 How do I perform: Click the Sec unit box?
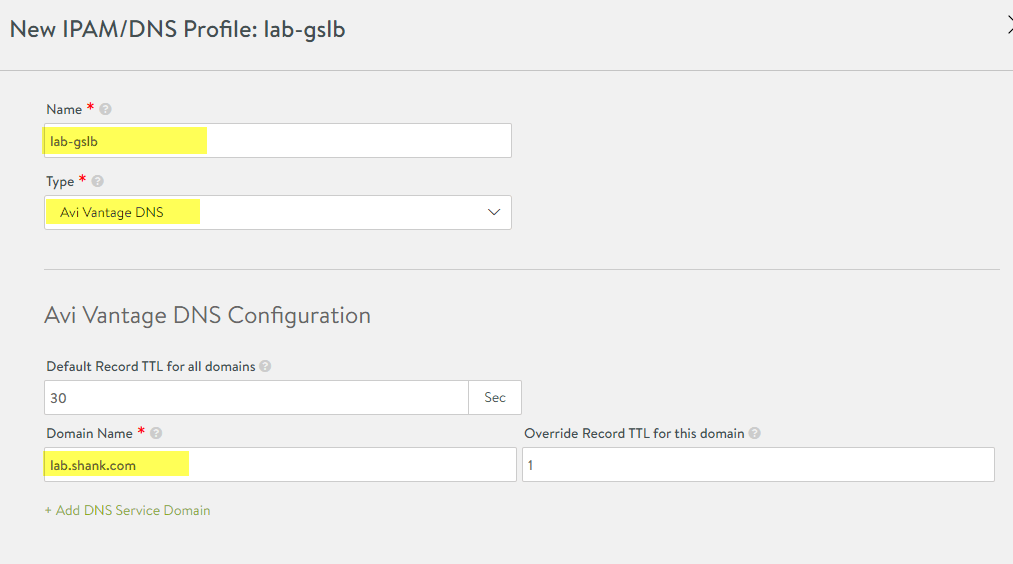[x=495, y=397]
